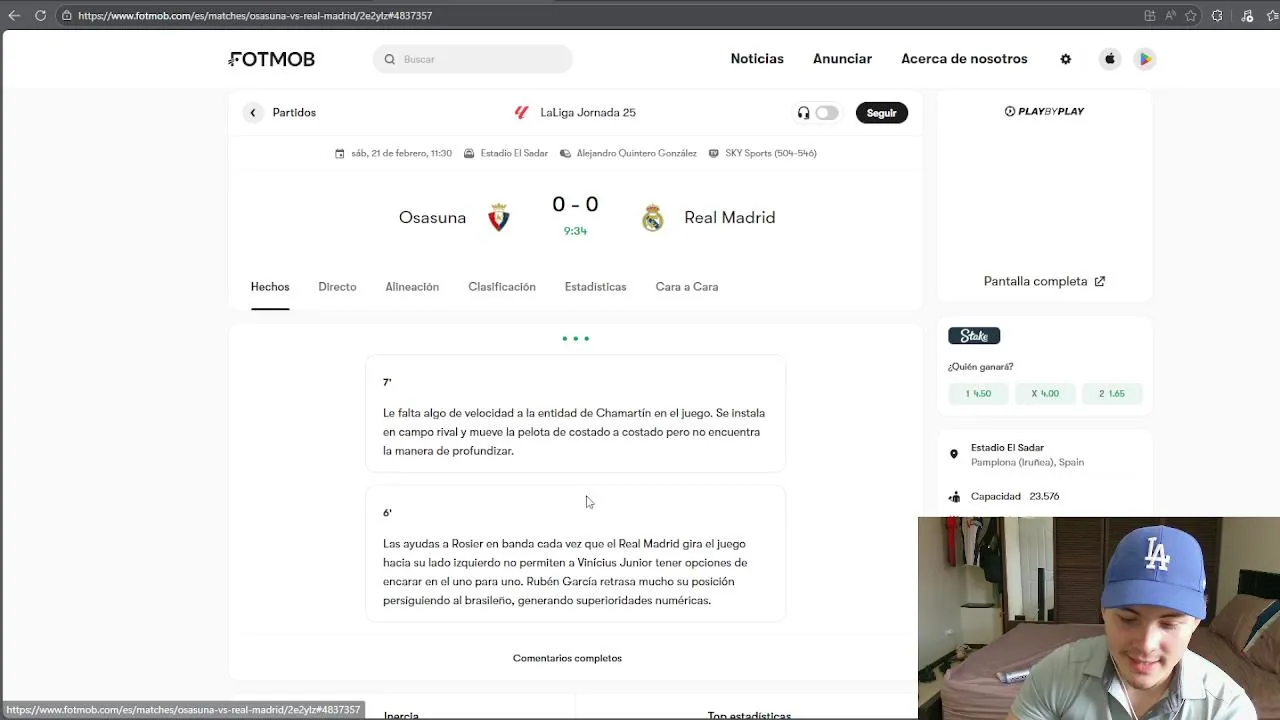Click the 7' commentary card

tap(575, 413)
